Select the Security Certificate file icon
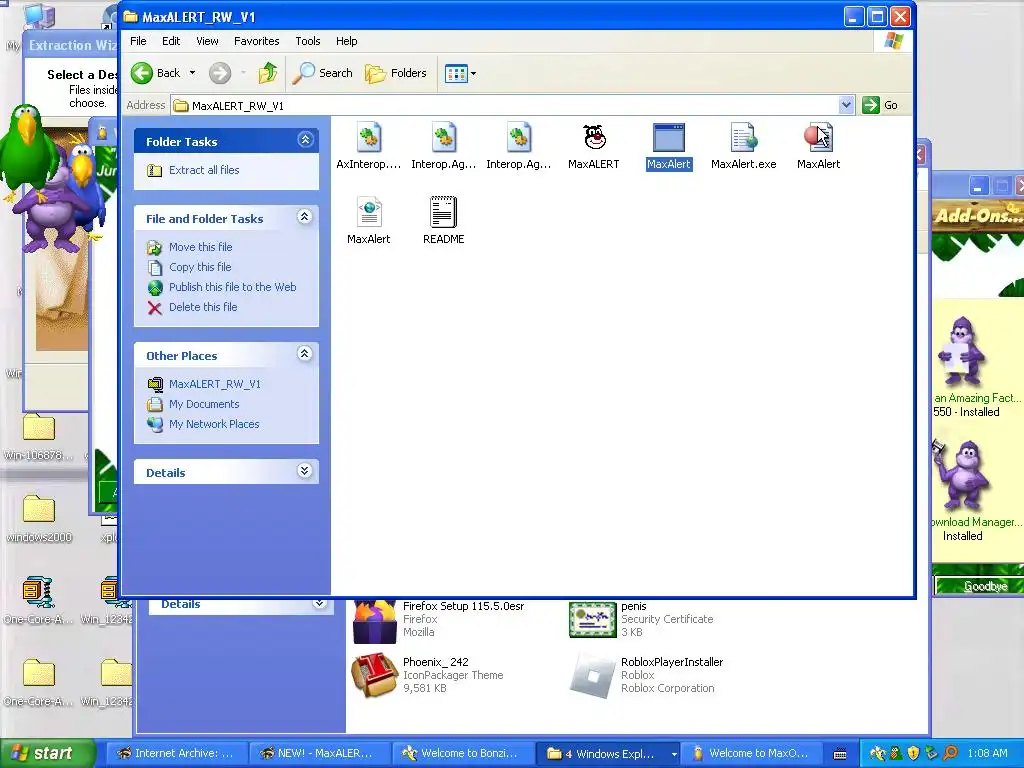The width and height of the screenshot is (1024, 768). (592, 619)
